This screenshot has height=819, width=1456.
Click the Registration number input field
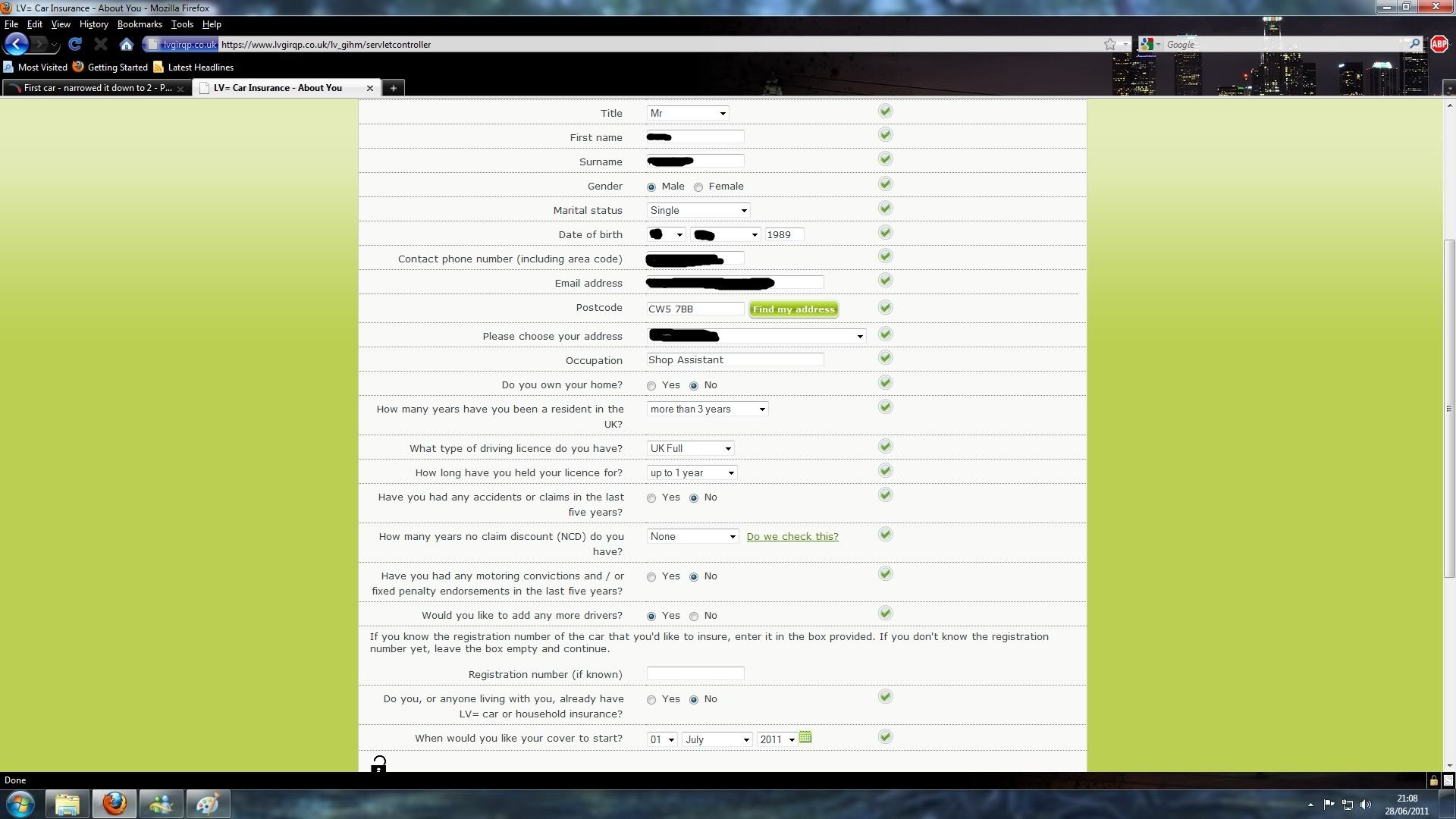695,673
